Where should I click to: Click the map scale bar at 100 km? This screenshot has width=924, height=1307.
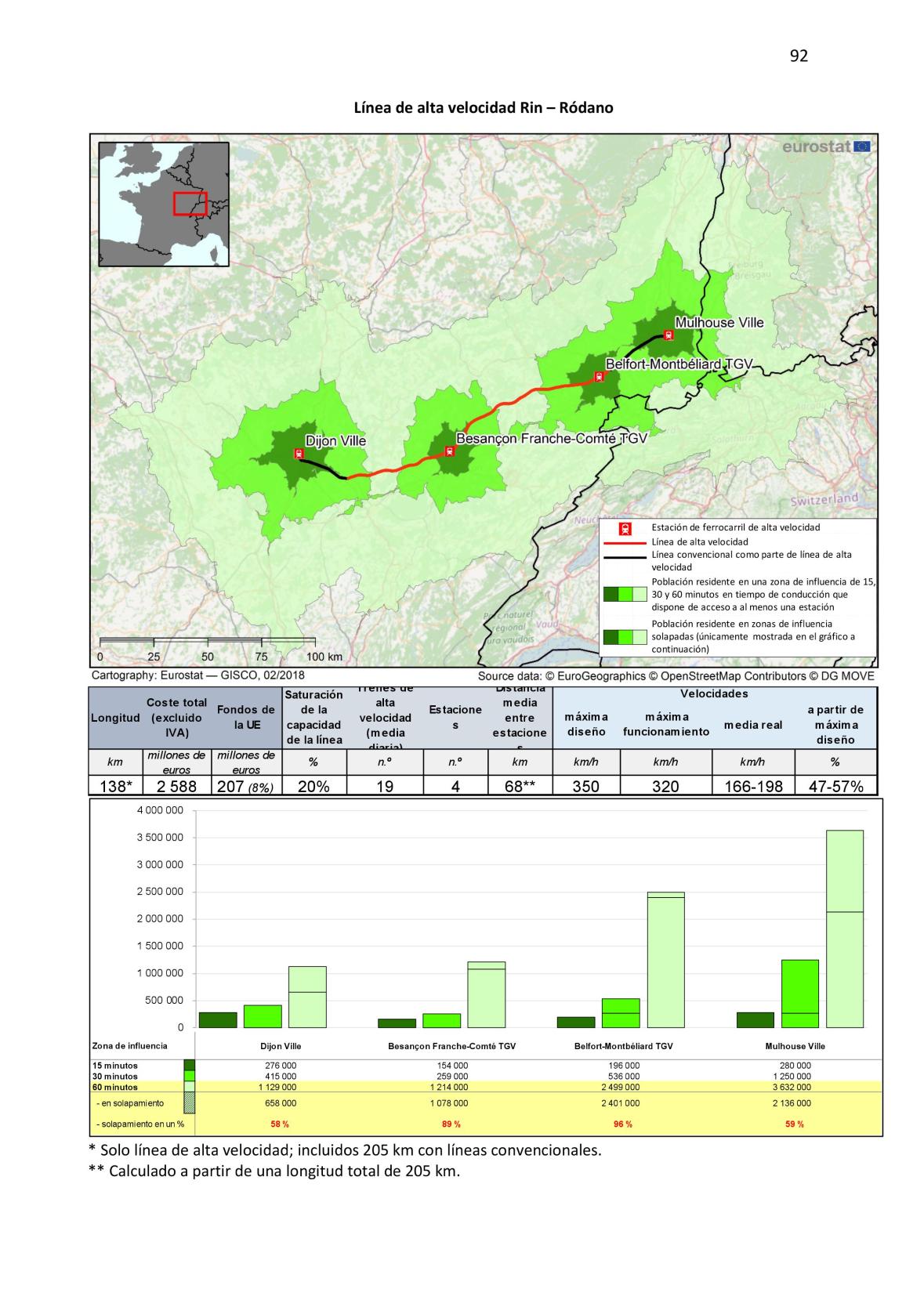click(x=315, y=643)
